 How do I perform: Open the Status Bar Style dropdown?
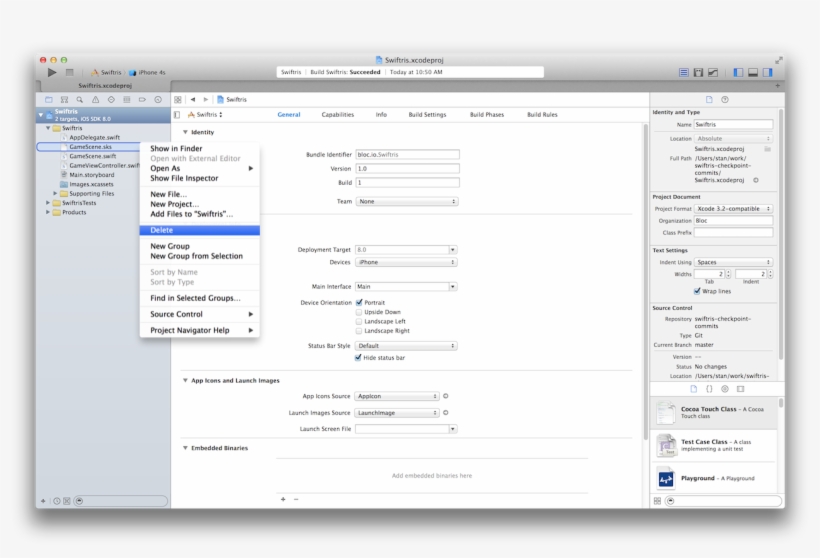(x=406, y=346)
